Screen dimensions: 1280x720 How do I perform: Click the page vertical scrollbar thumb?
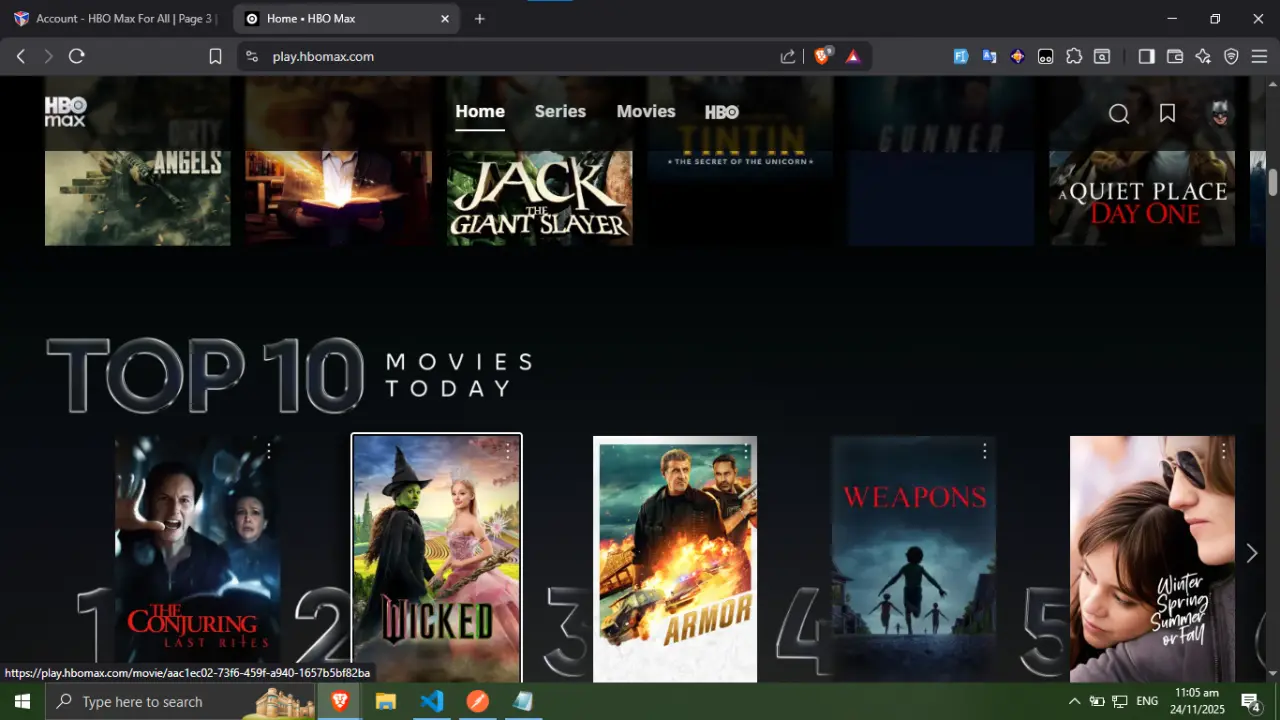(1273, 183)
